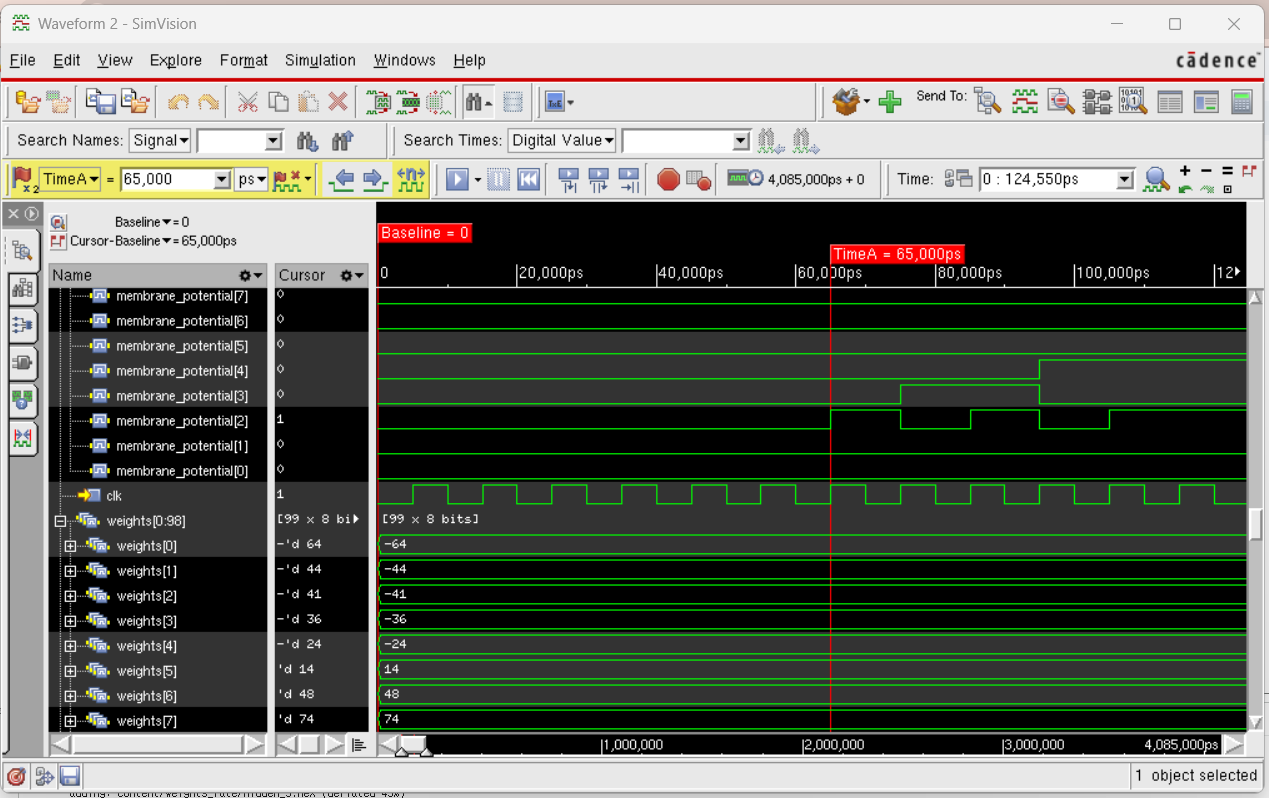Click the horizontal timeline overview slider thumb

pyautogui.click(x=414, y=745)
